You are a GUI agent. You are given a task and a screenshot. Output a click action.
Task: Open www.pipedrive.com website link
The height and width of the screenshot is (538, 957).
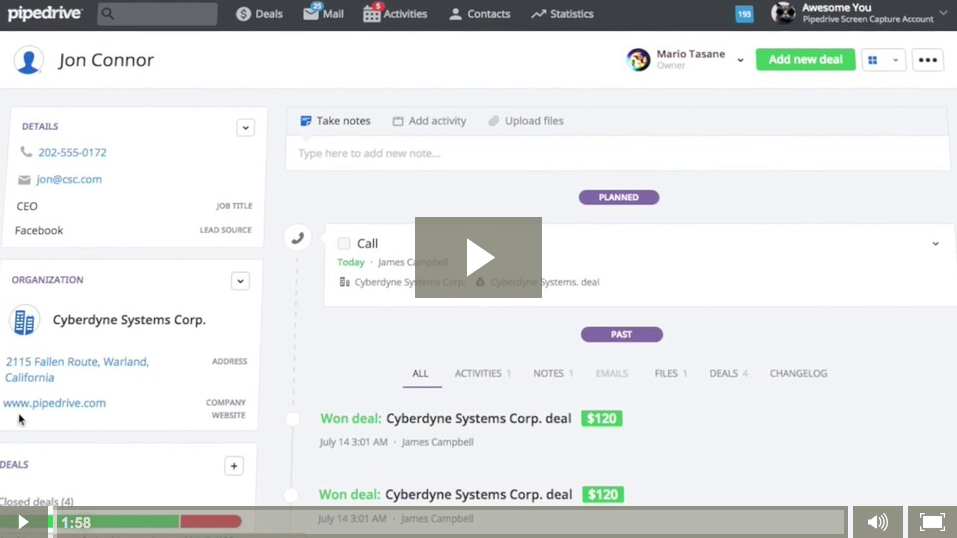54,402
